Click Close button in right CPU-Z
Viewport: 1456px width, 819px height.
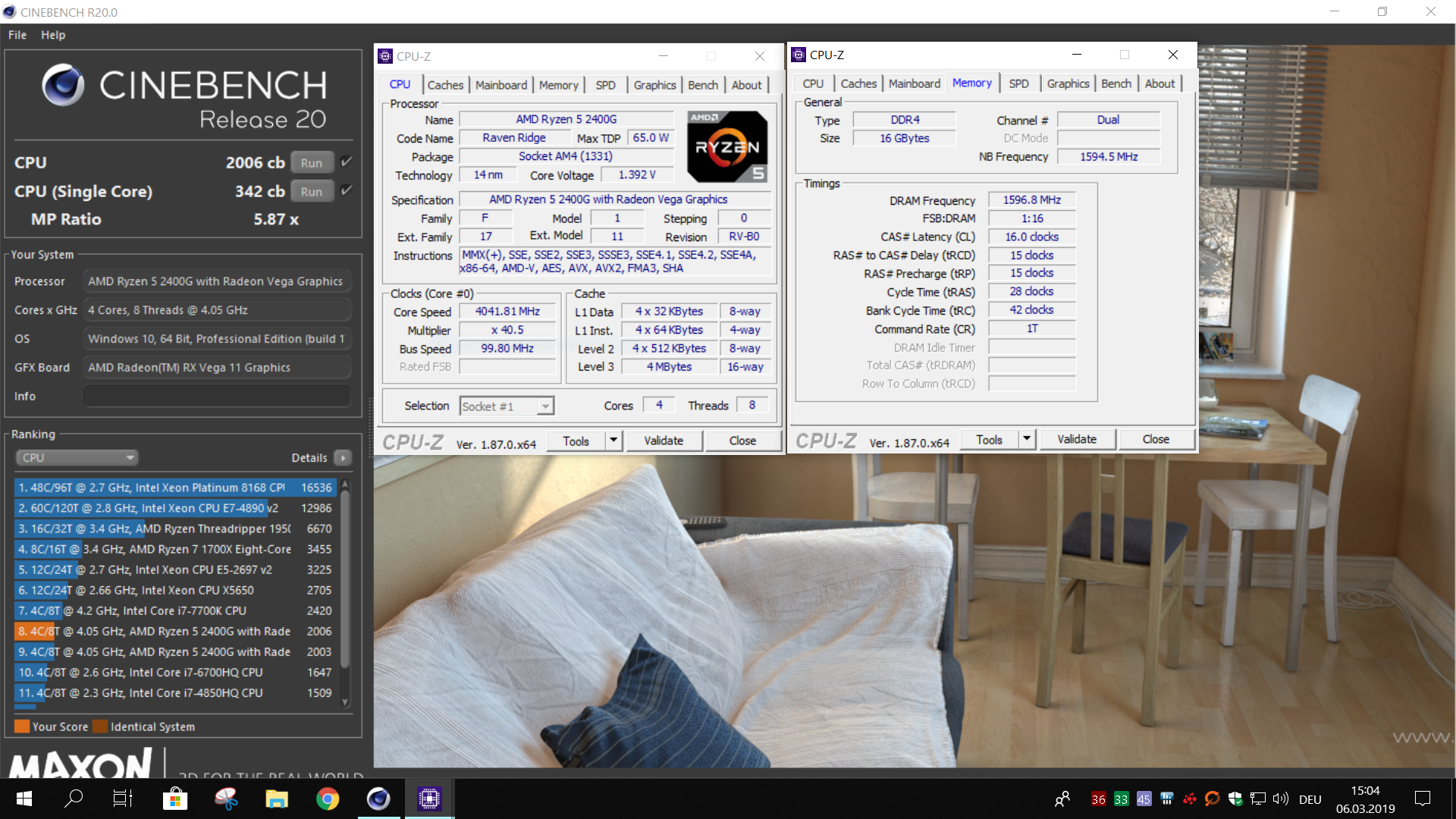tap(1156, 439)
